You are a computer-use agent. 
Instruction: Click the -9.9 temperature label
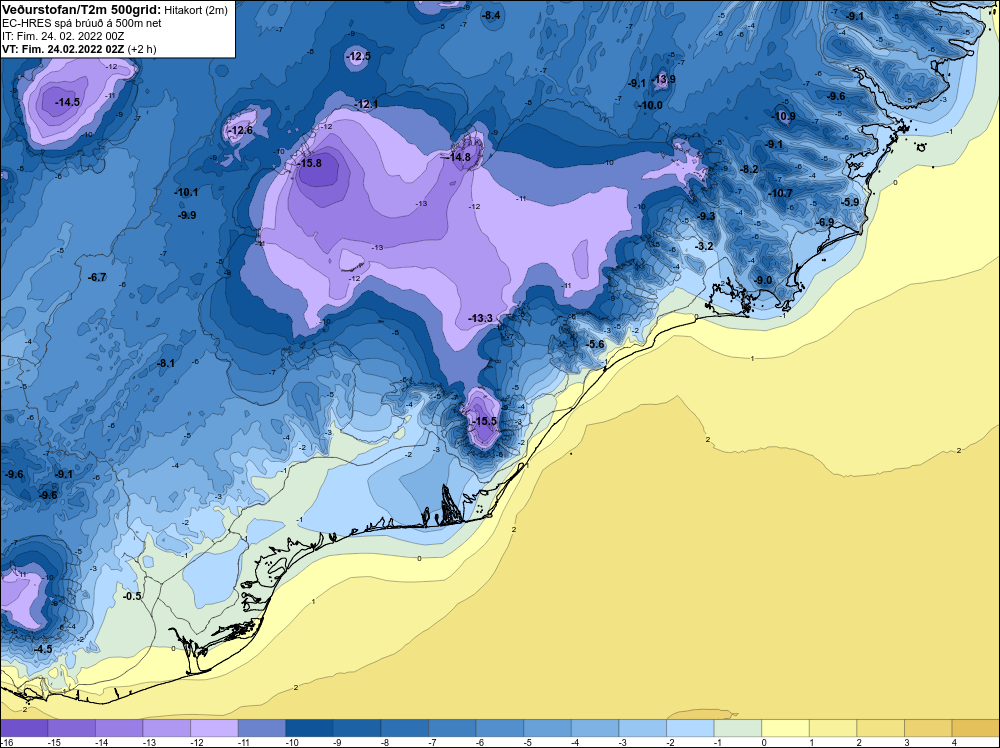186,215
